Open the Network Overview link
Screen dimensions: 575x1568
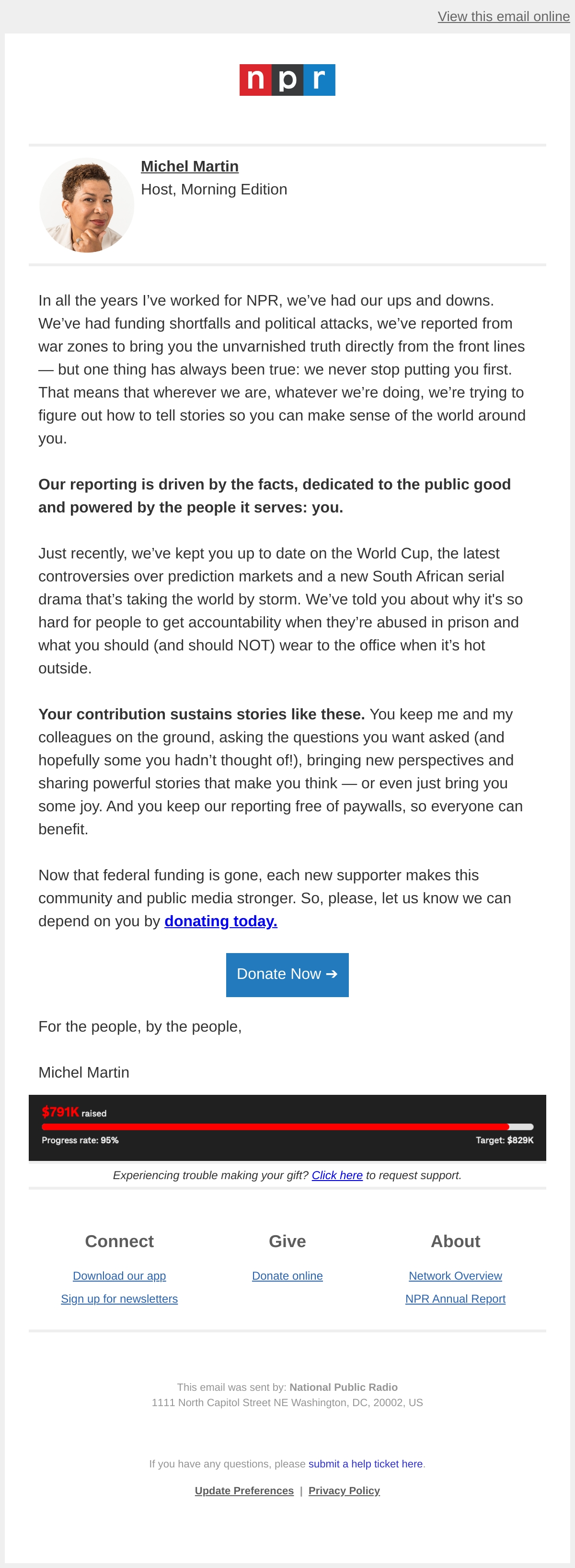(x=455, y=1275)
